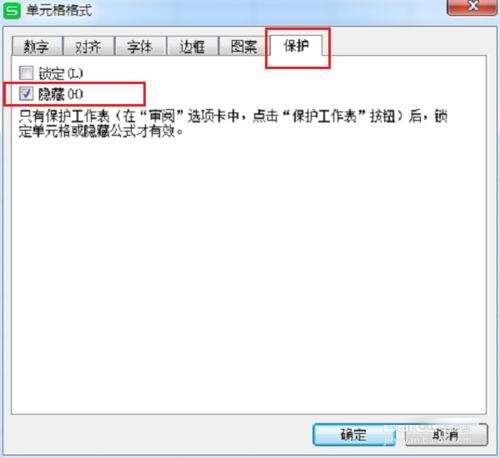Click the 隐藏 (H) label text
Image resolution: width=500 pixels, height=458 pixels.
[x=61, y=94]
